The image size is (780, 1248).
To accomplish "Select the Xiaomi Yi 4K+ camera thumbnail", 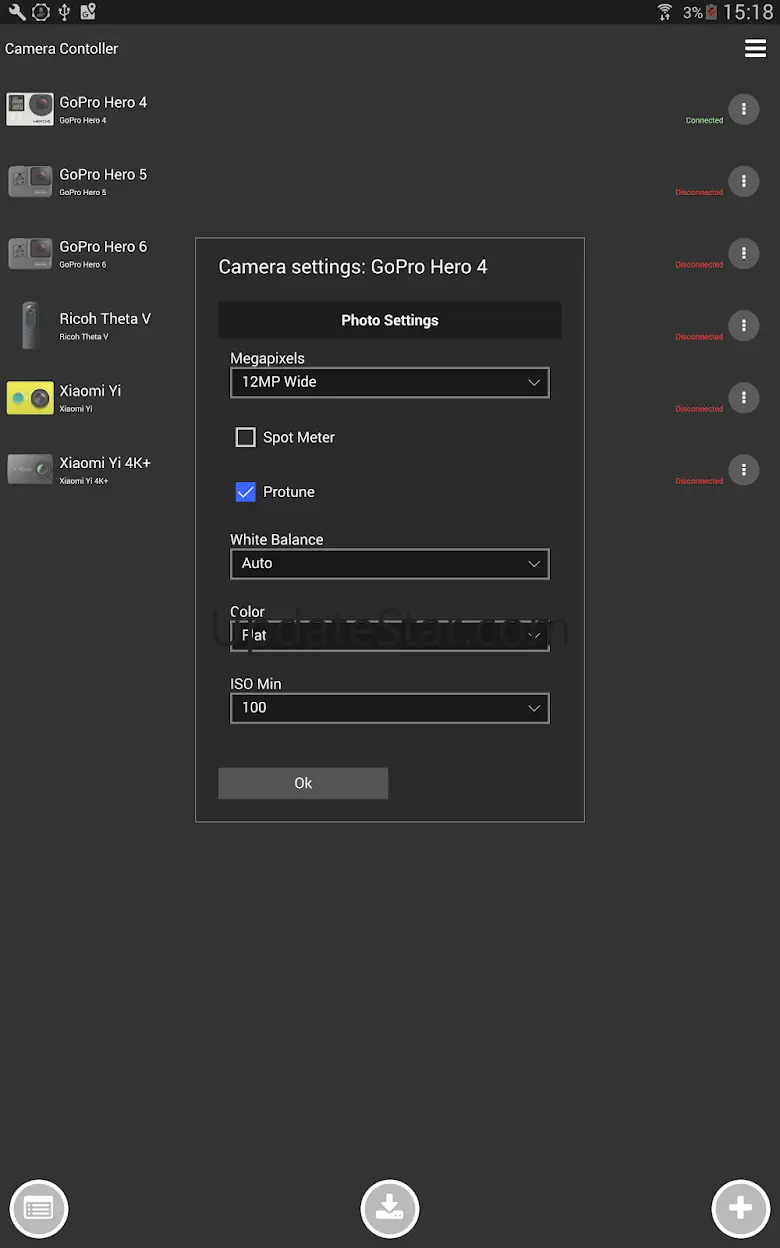I will click(30, 469).
